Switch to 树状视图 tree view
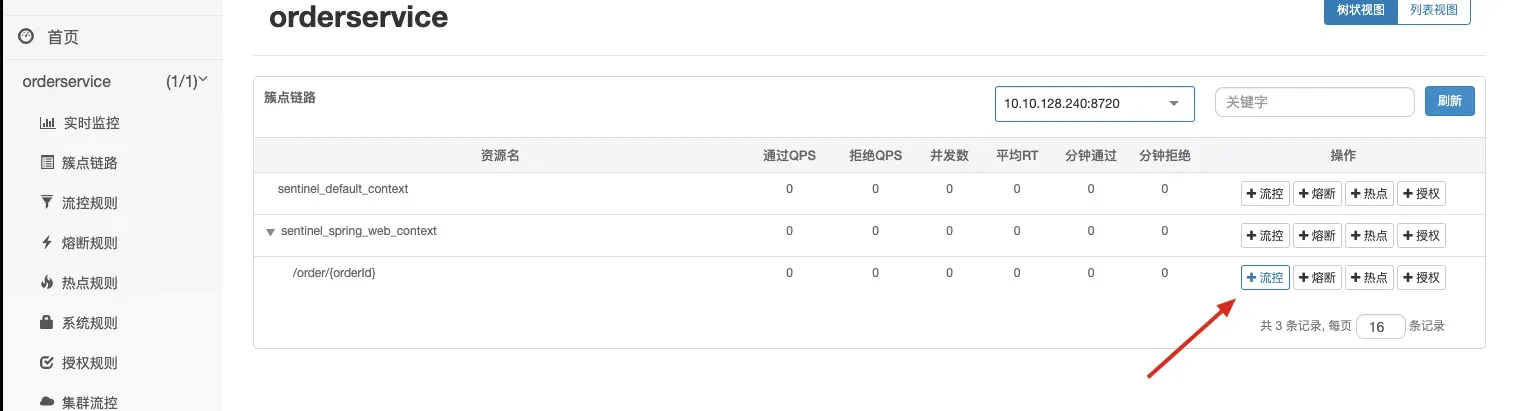The height and width of the screenshot is (411, 1513). pyautogui.click(x=1360, y=11)
